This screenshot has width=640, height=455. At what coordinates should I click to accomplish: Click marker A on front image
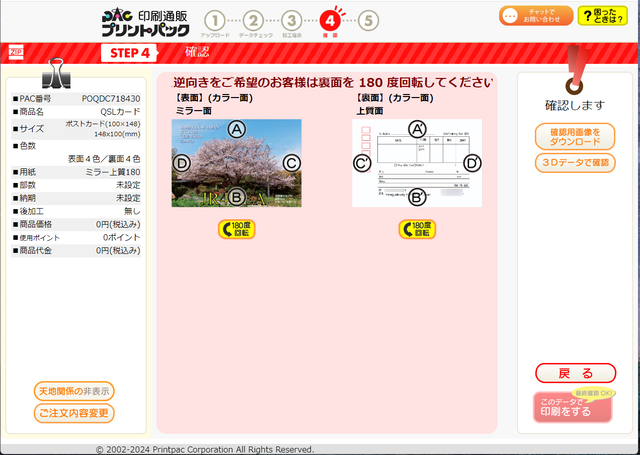(236, 129)
